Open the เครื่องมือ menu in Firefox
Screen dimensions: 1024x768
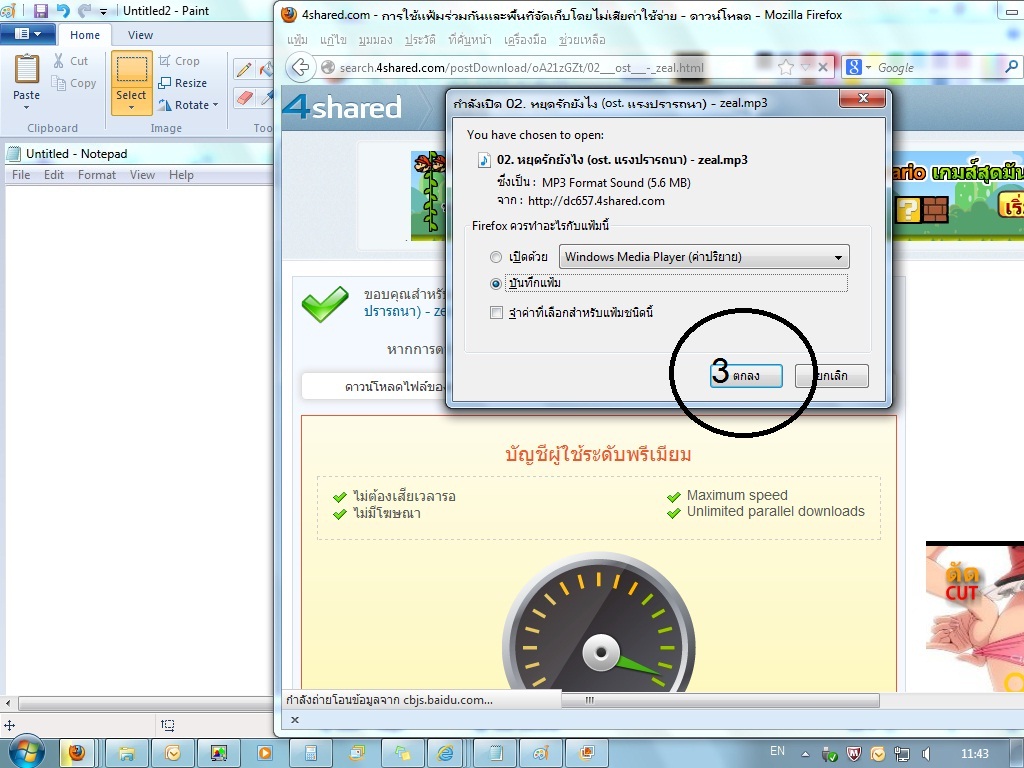[525, 40]
